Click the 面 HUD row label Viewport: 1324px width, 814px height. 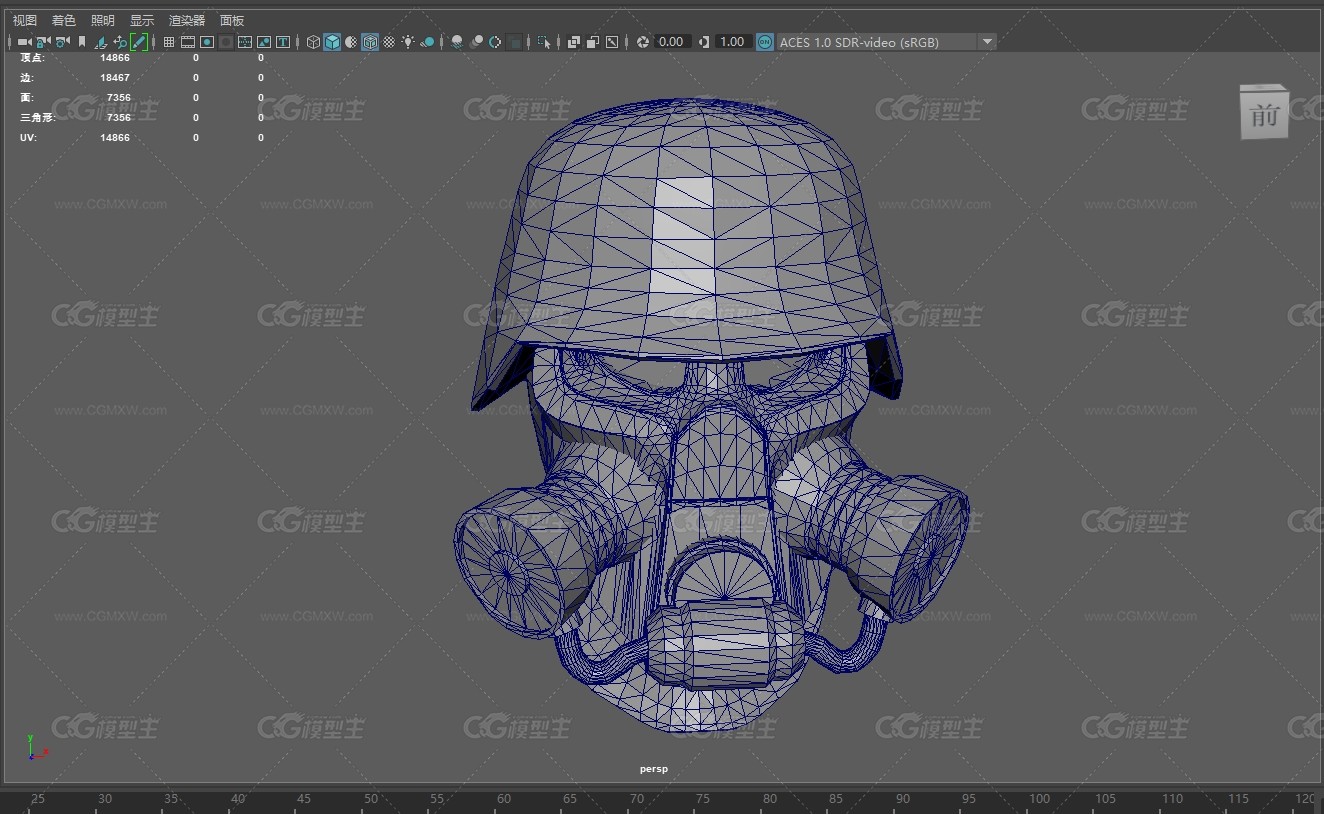click(26, 97)
